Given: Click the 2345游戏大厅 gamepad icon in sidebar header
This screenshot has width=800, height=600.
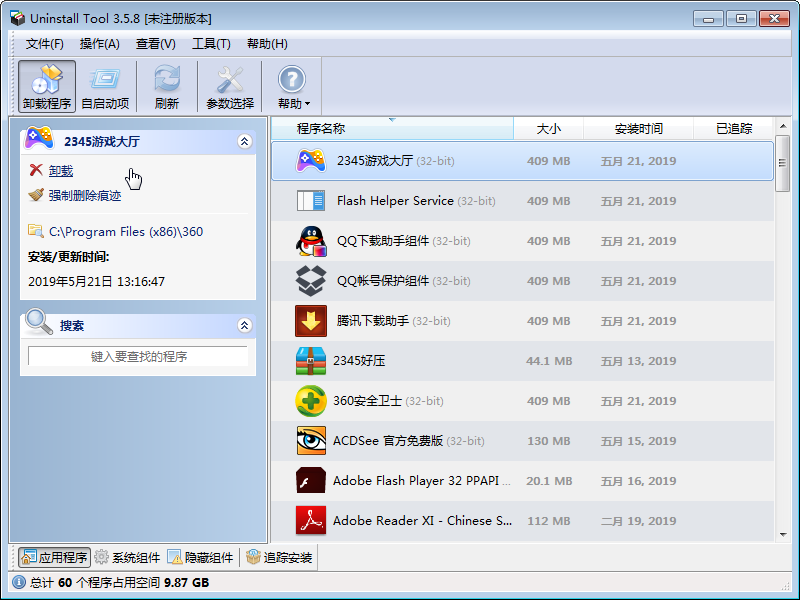Looking at the screenshot, I should pos(39,138).
